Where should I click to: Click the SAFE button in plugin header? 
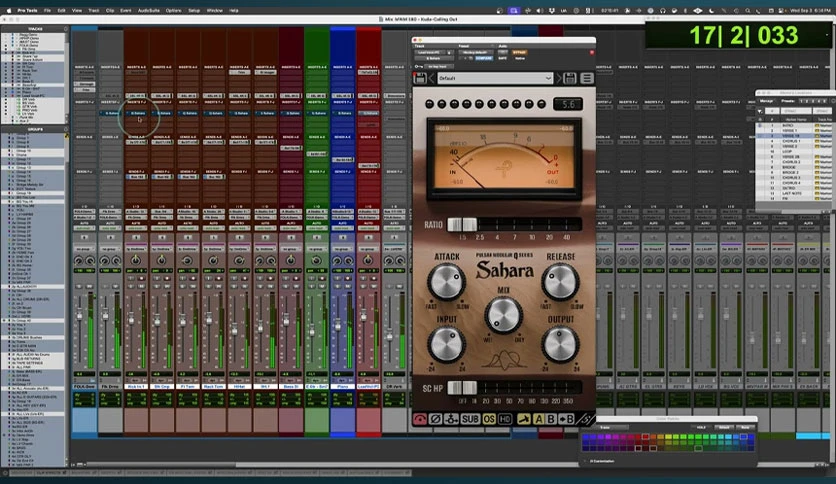tap(503, 59)
